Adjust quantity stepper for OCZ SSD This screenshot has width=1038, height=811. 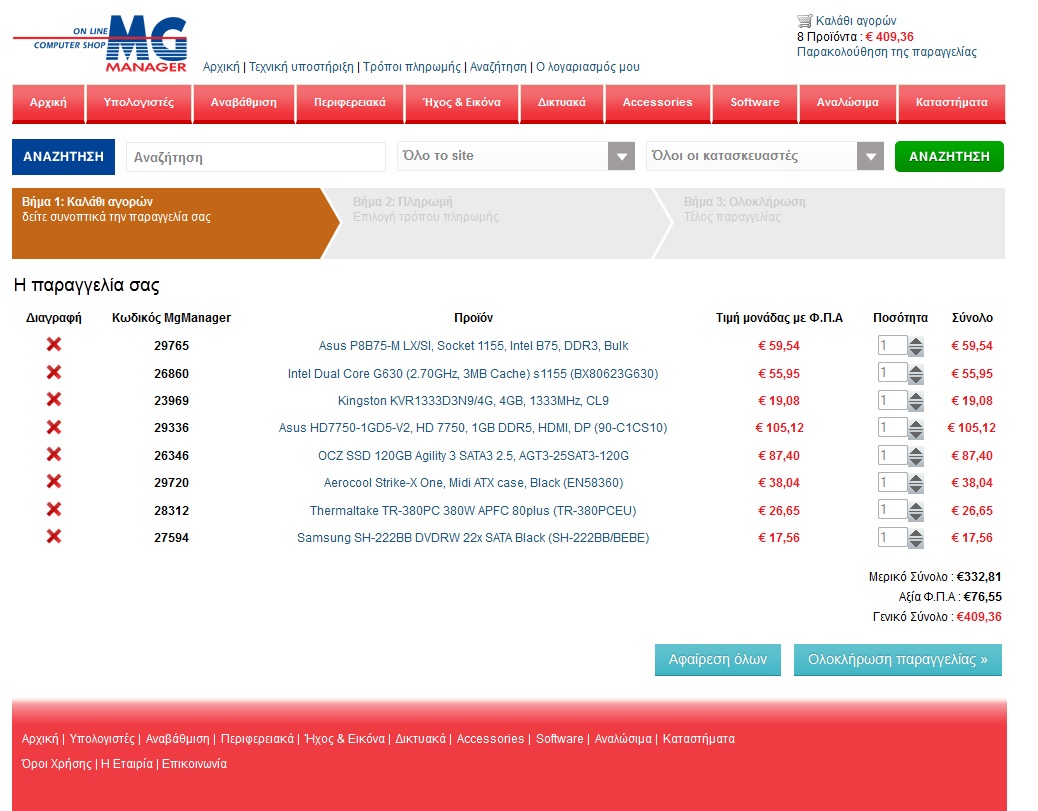click(x=916, y=456)
